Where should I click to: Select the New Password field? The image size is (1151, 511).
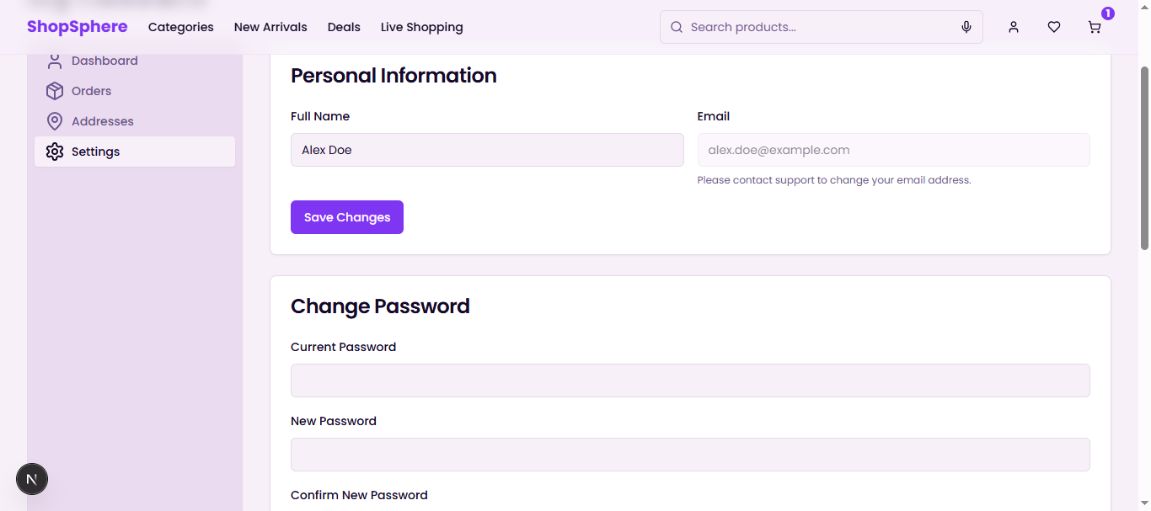pos(690,455)
